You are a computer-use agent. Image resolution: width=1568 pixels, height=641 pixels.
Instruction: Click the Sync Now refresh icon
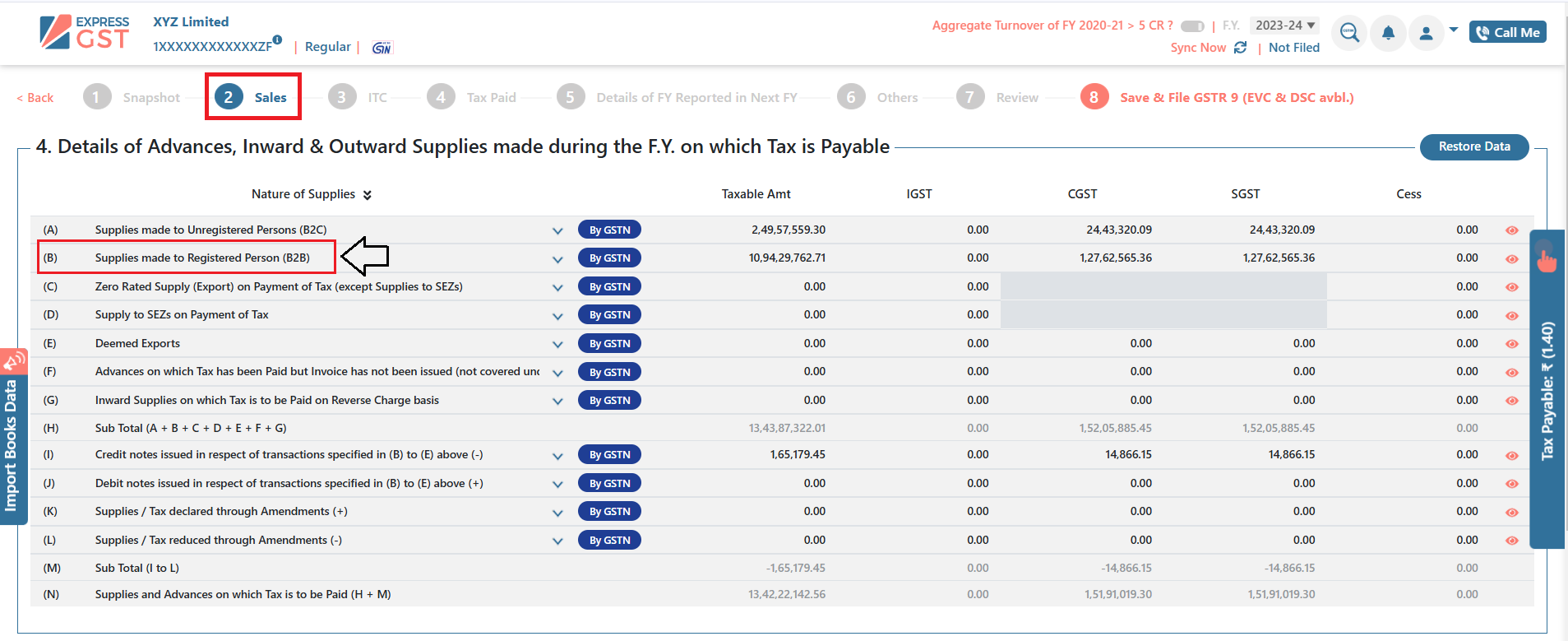1241,48
